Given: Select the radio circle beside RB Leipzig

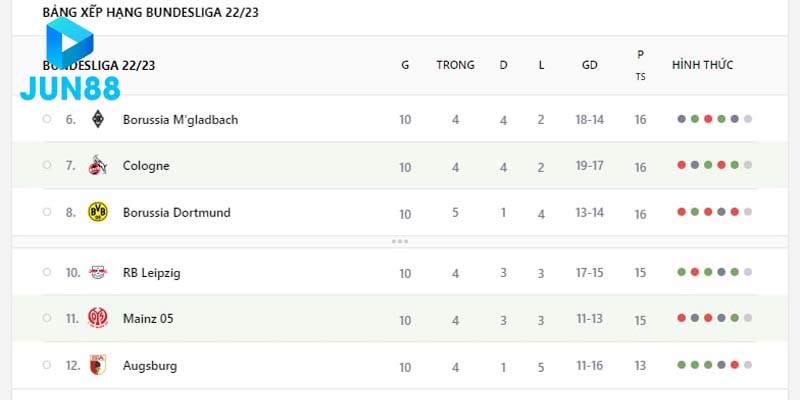Looking at the screenshot, I should tap(47, 272).
